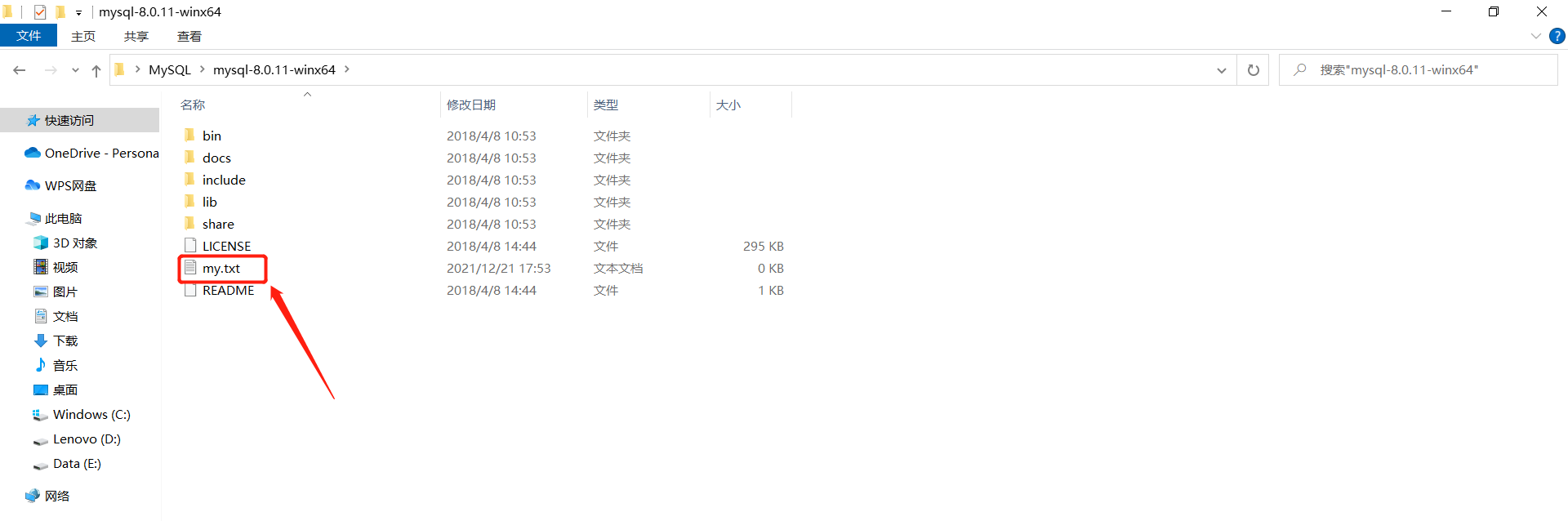Open Windows (C:) drive
Viewport: 1568px width, 521px height.
point(82,414)
